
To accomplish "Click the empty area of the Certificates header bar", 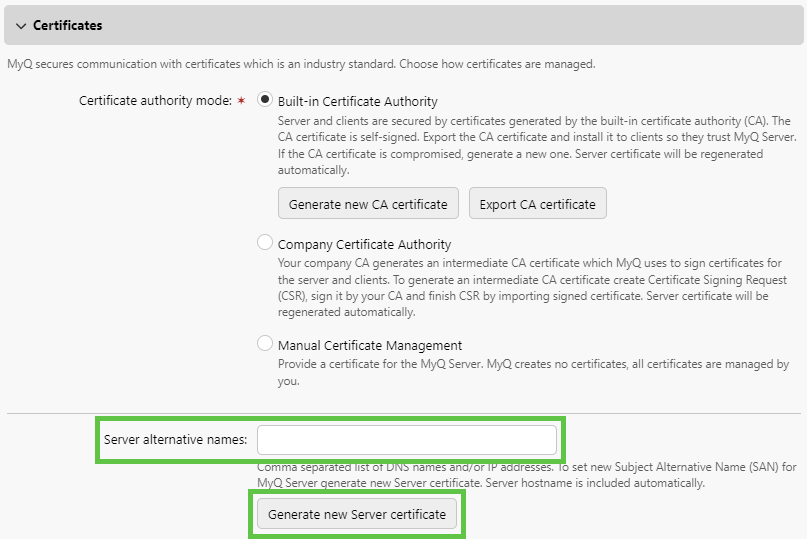I will pyautogui.click(x=450, y=25).
